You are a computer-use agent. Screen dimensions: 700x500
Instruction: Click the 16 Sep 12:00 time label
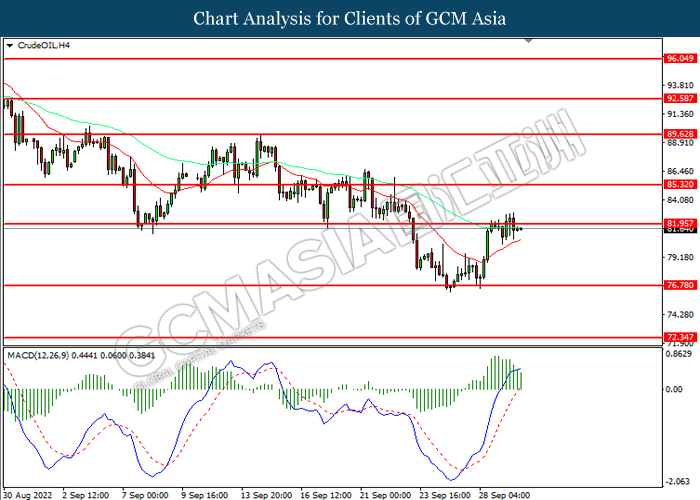tap(326, 495)
